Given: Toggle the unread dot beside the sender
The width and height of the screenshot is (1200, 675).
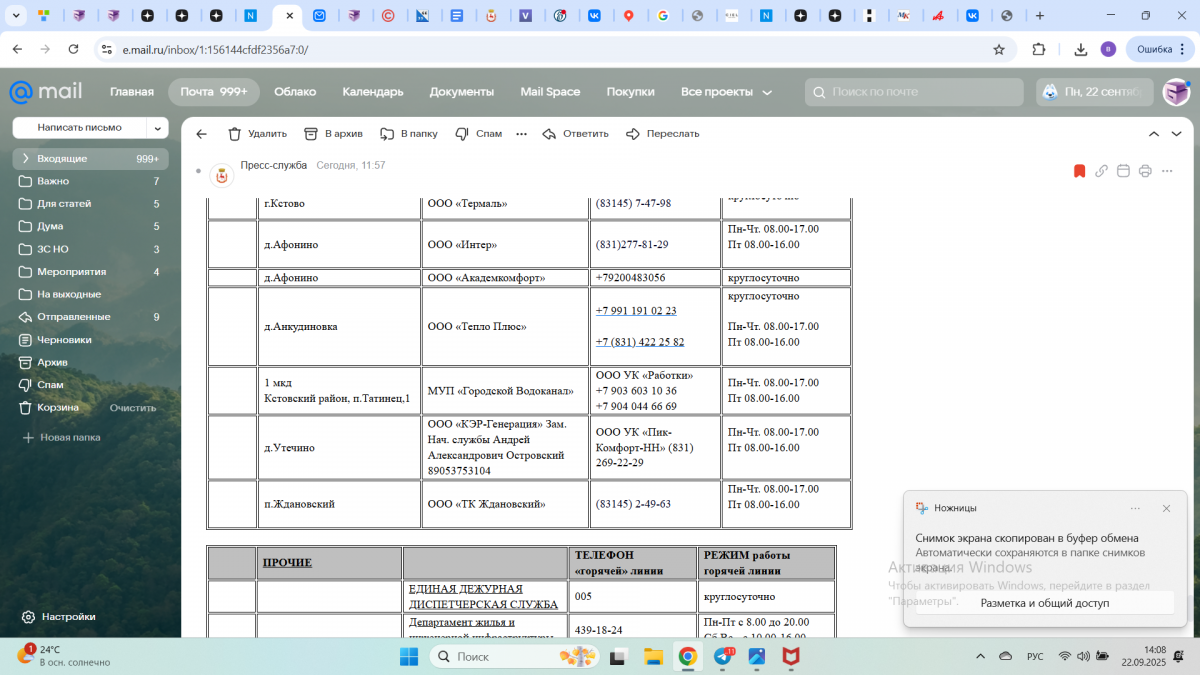Looking at the screenshot, I should point(198,172).
